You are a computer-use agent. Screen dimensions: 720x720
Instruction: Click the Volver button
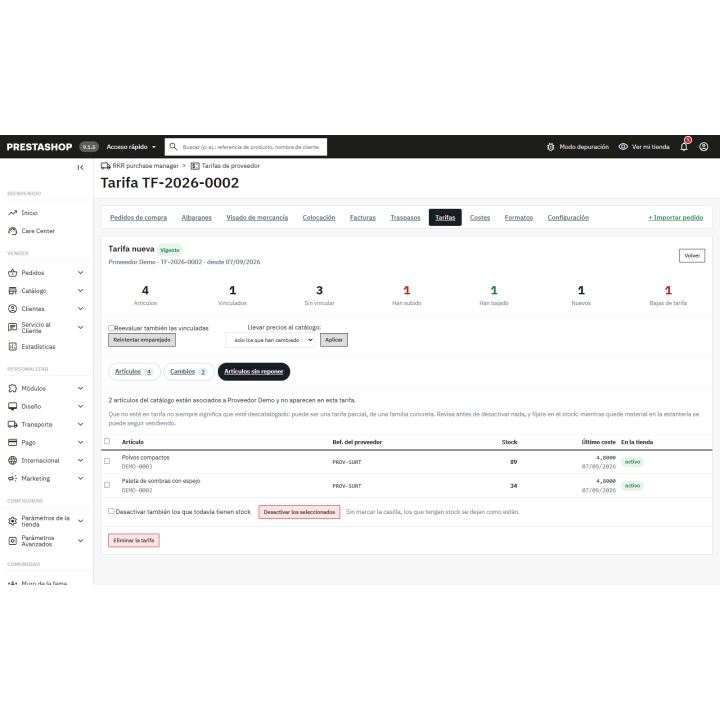(x=692, y=256)
